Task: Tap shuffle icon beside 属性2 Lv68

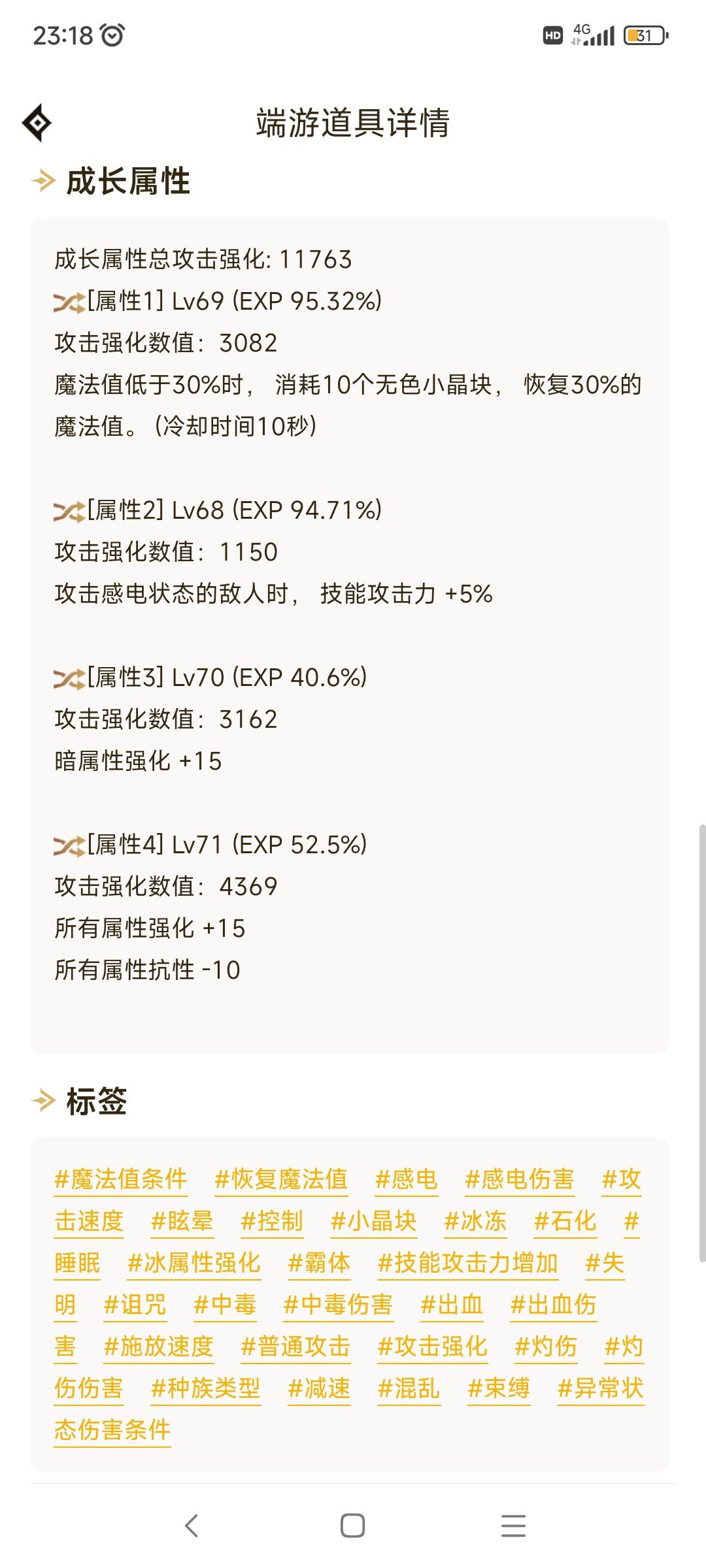Action: pyautogui.click(x=69, y=512)
